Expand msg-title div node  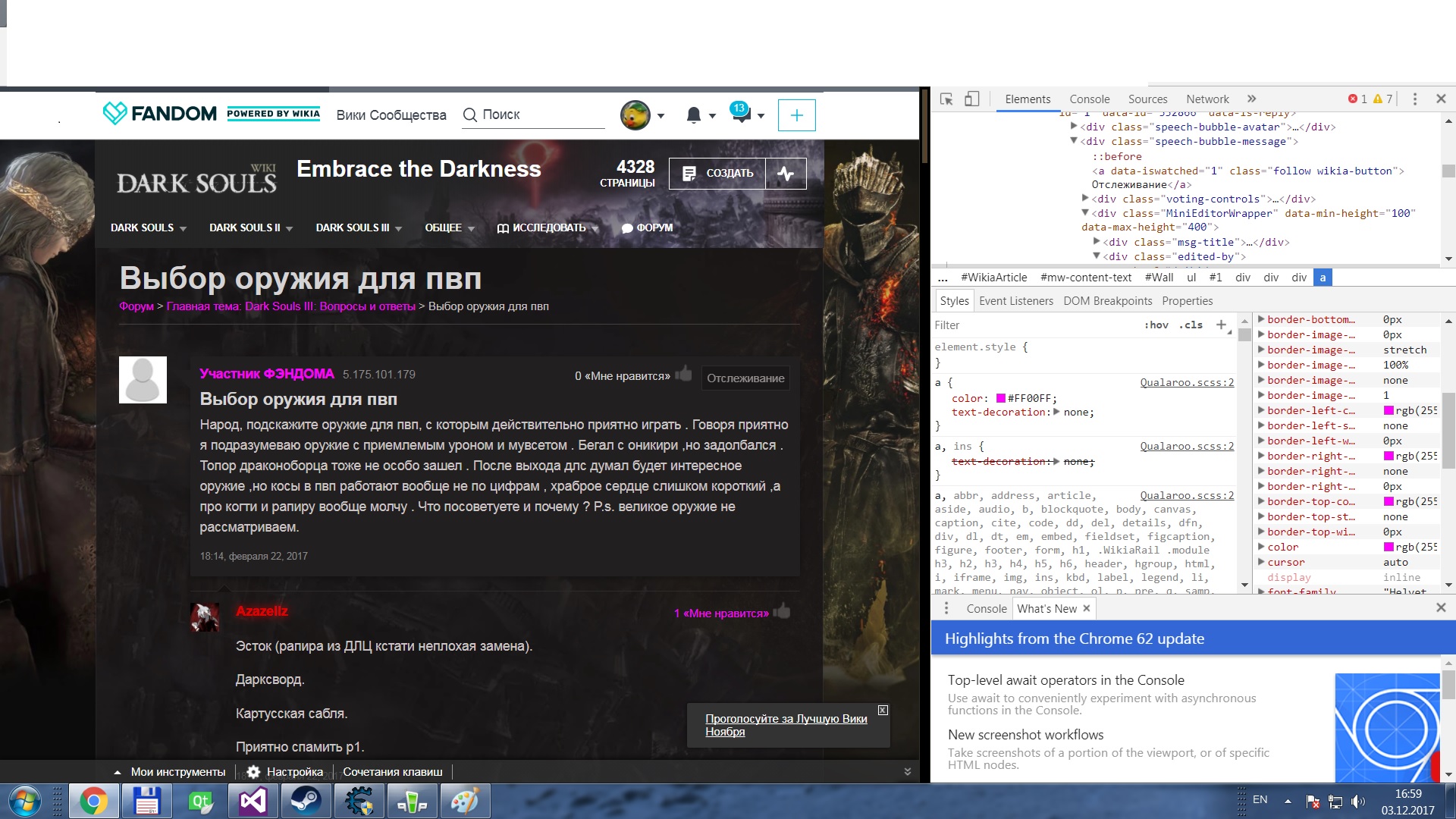[1097, 241]
